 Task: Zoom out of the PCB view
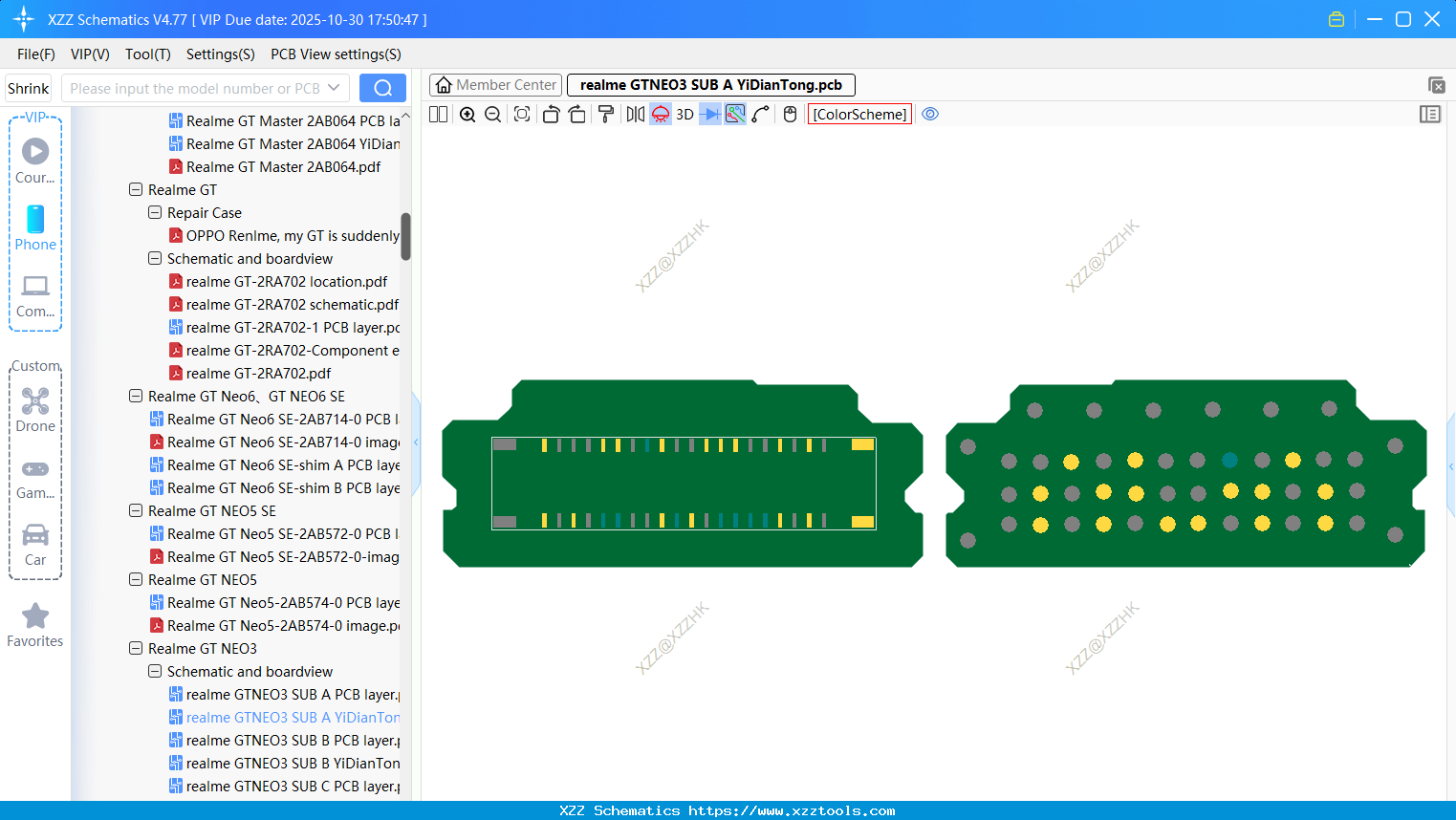click(x=493, y=115)
